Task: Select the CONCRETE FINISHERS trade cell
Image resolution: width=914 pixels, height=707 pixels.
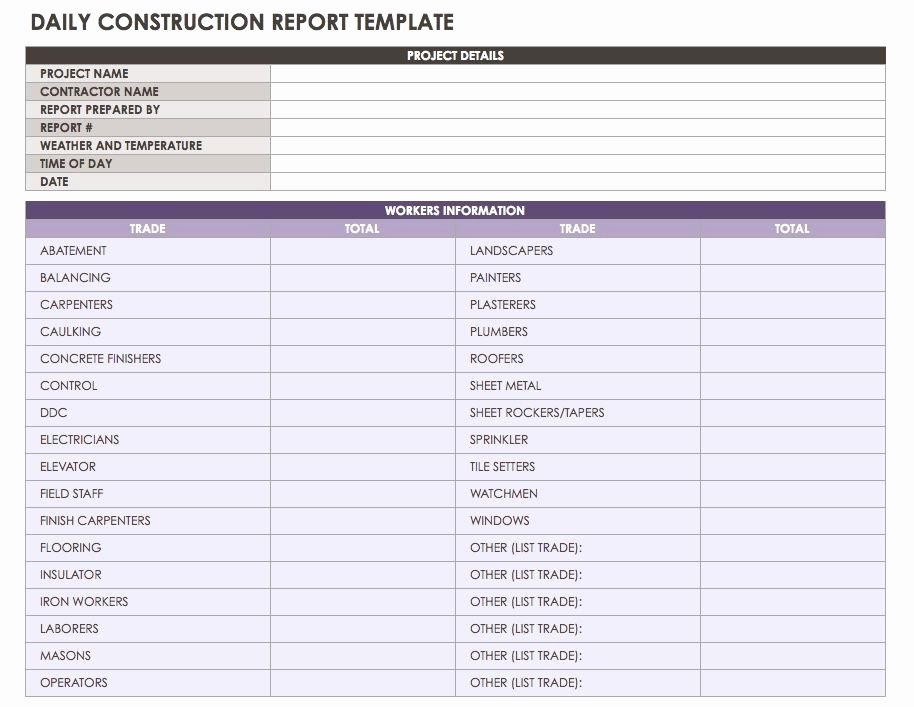Action: click(x=148, y=359)
